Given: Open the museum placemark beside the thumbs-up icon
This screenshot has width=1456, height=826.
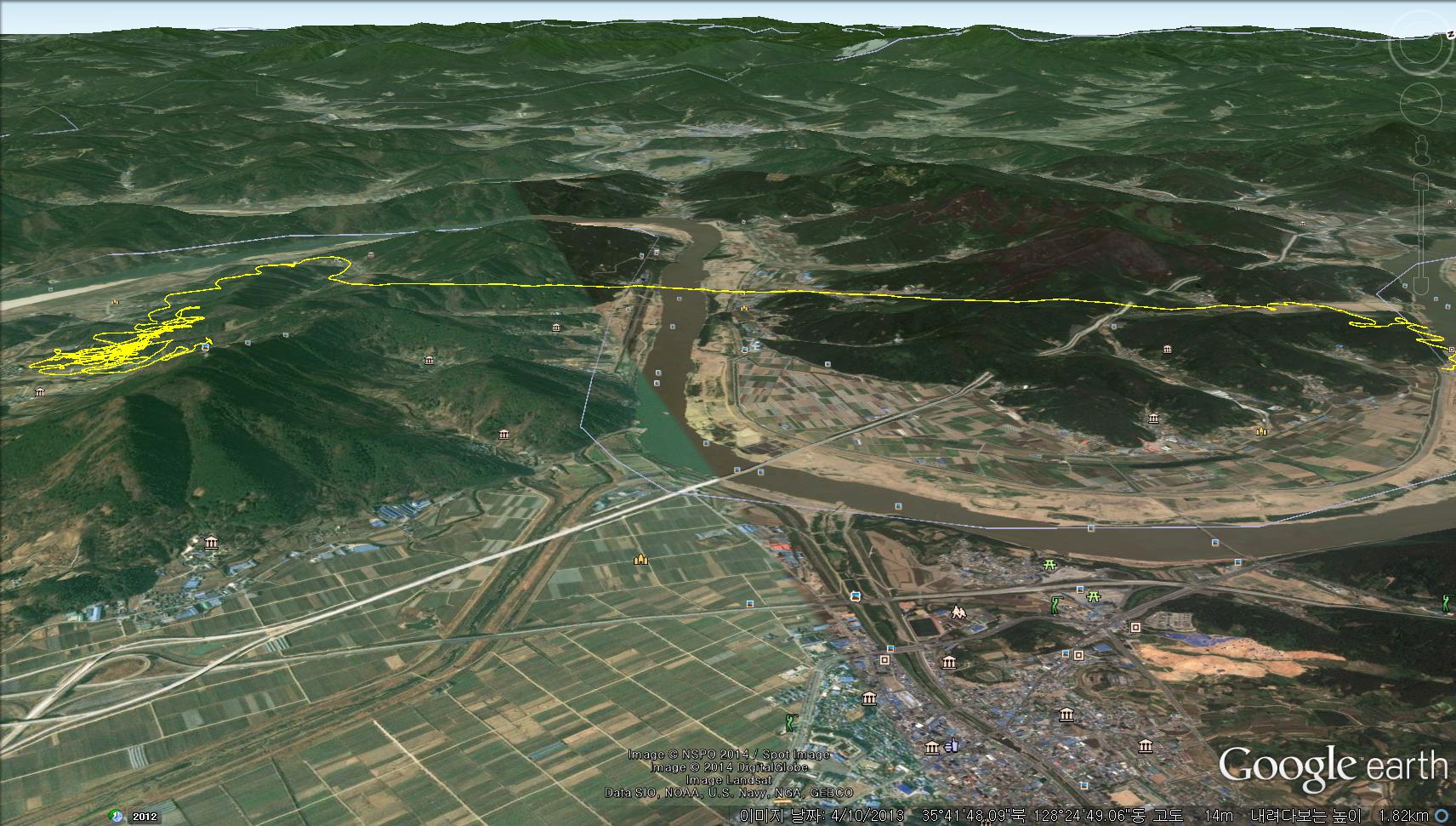Looking at the screenshot, I should coord(931,747).
